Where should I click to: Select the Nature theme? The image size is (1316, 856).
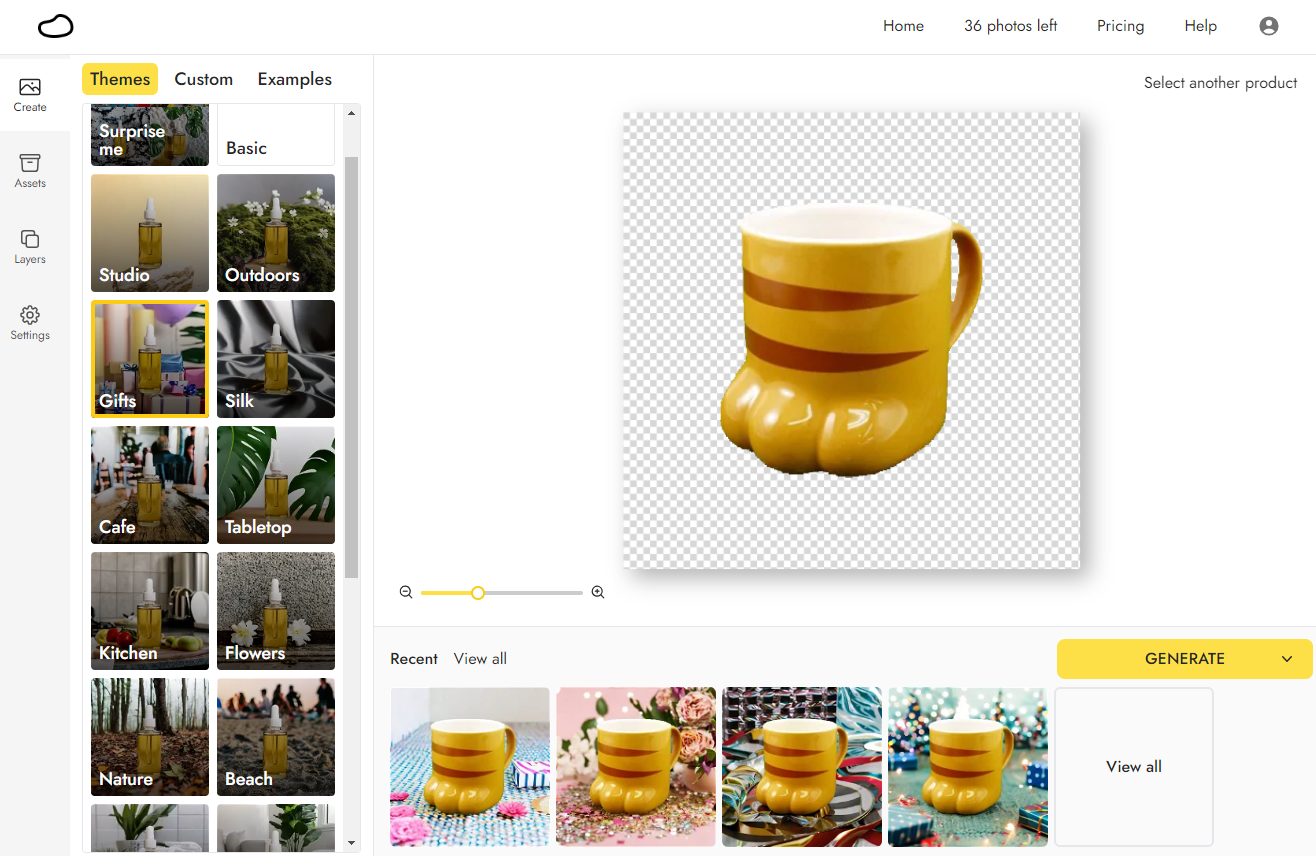pyautogui.click(x=150, y=737)
